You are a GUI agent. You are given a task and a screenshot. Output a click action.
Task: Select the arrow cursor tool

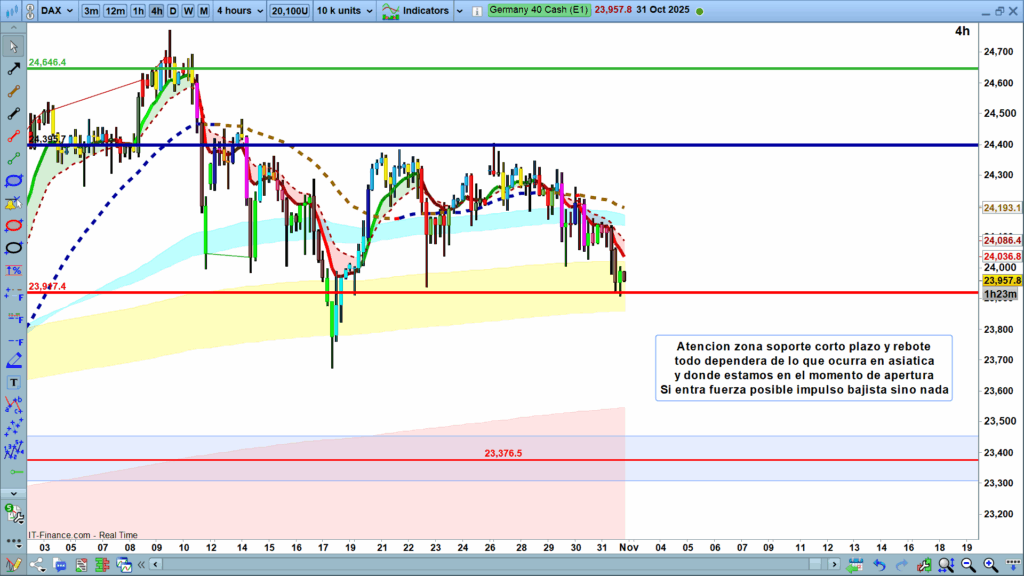click(13, 47)
